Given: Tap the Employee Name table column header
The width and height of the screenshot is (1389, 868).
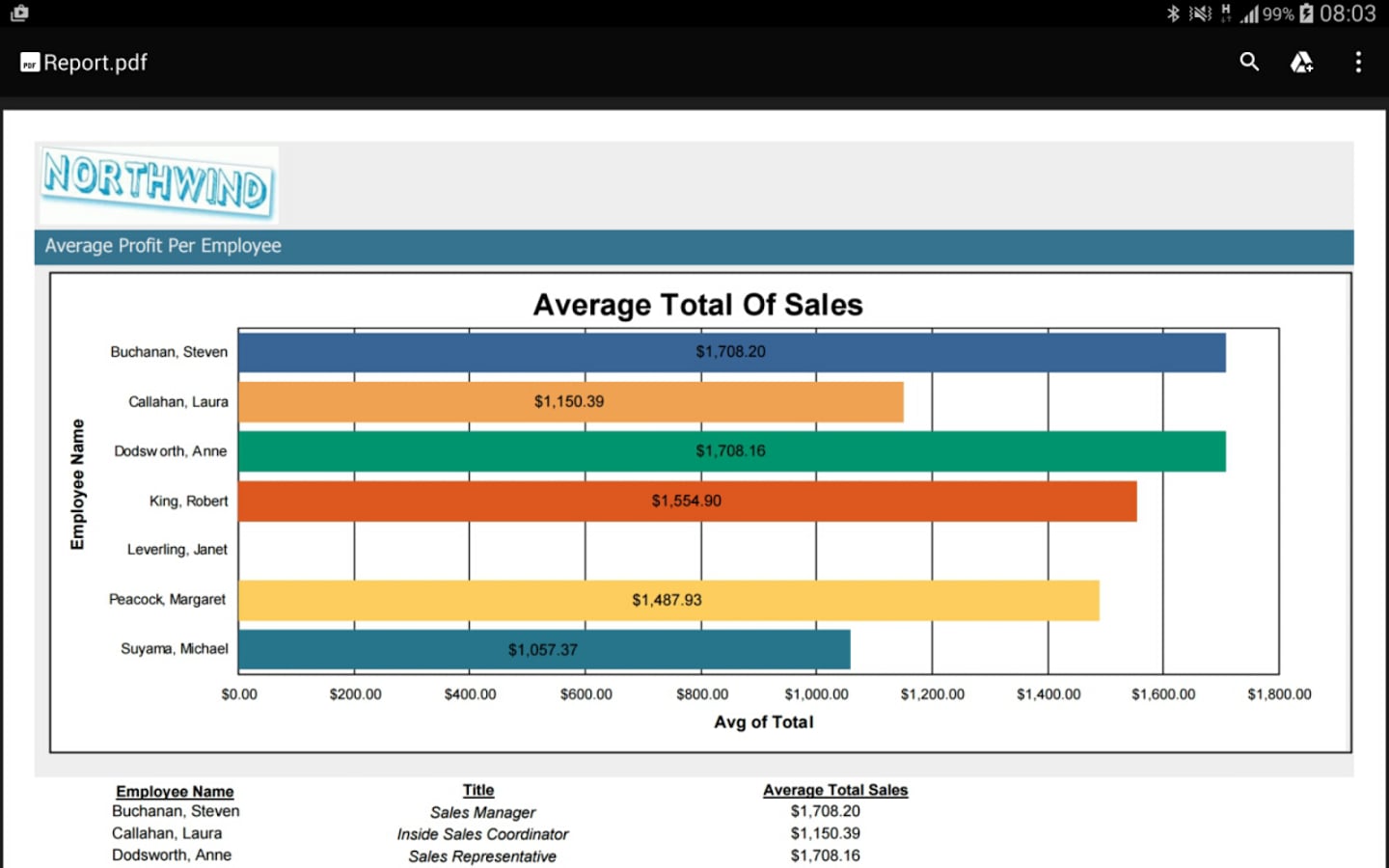Looking at the screenshot, I should 175,792.
